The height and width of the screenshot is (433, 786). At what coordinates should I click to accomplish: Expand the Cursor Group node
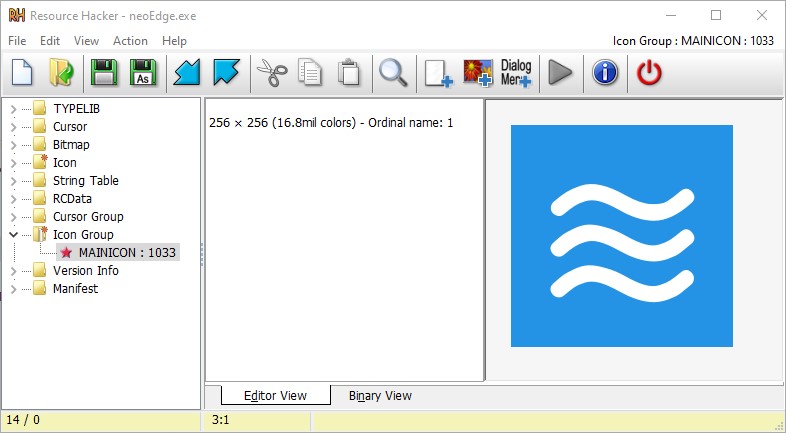pyautogui.click(x=14, y=217)
